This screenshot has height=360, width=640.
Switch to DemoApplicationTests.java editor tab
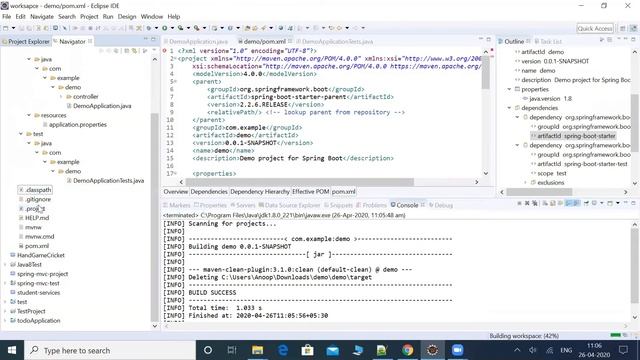pos(335,42)
